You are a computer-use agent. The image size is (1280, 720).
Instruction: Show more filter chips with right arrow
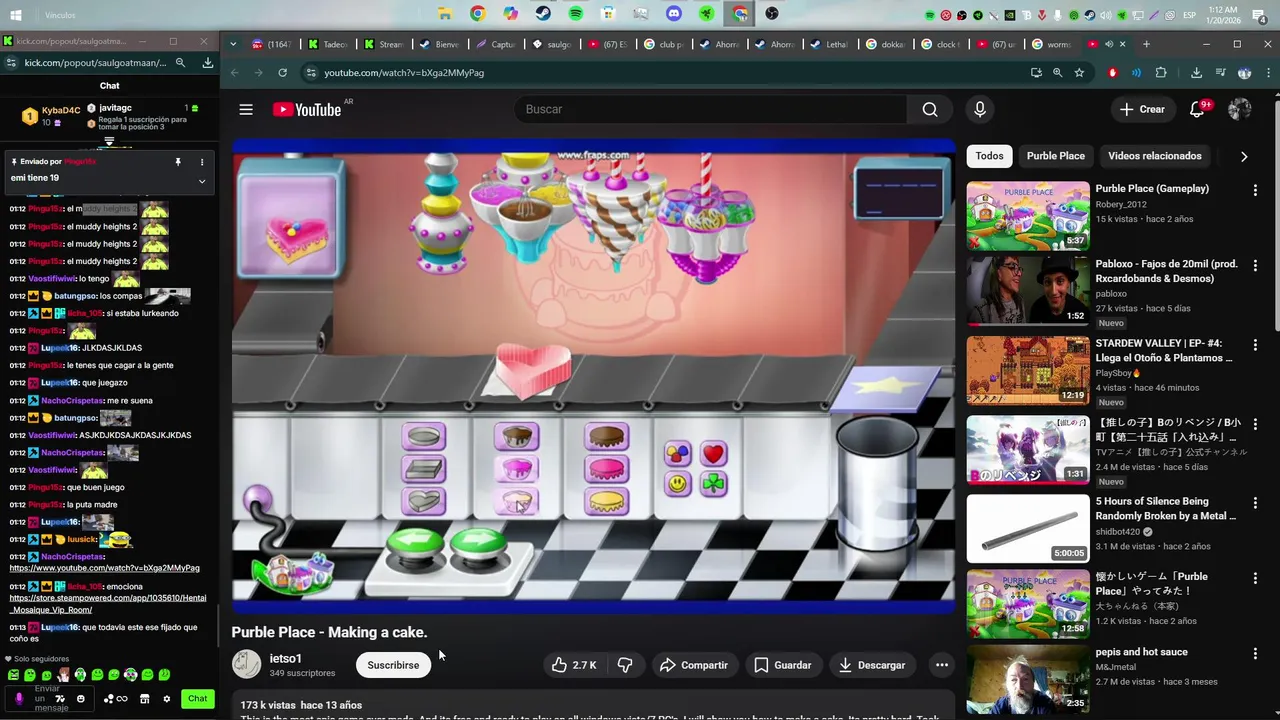click(1244, 156)
